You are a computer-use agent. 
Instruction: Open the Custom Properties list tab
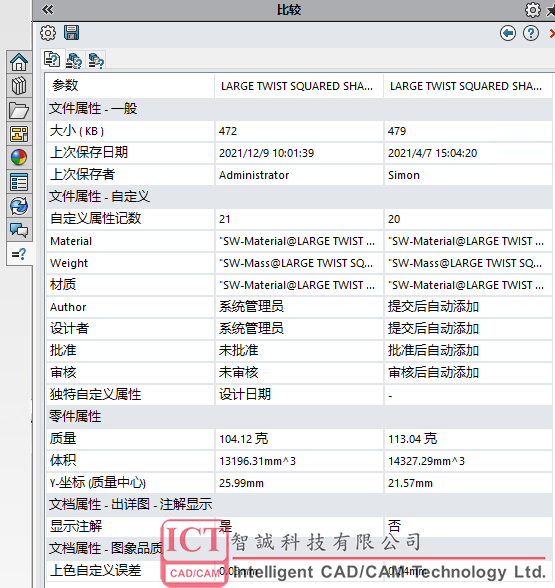pyautogui.click(x=19, y=182)
